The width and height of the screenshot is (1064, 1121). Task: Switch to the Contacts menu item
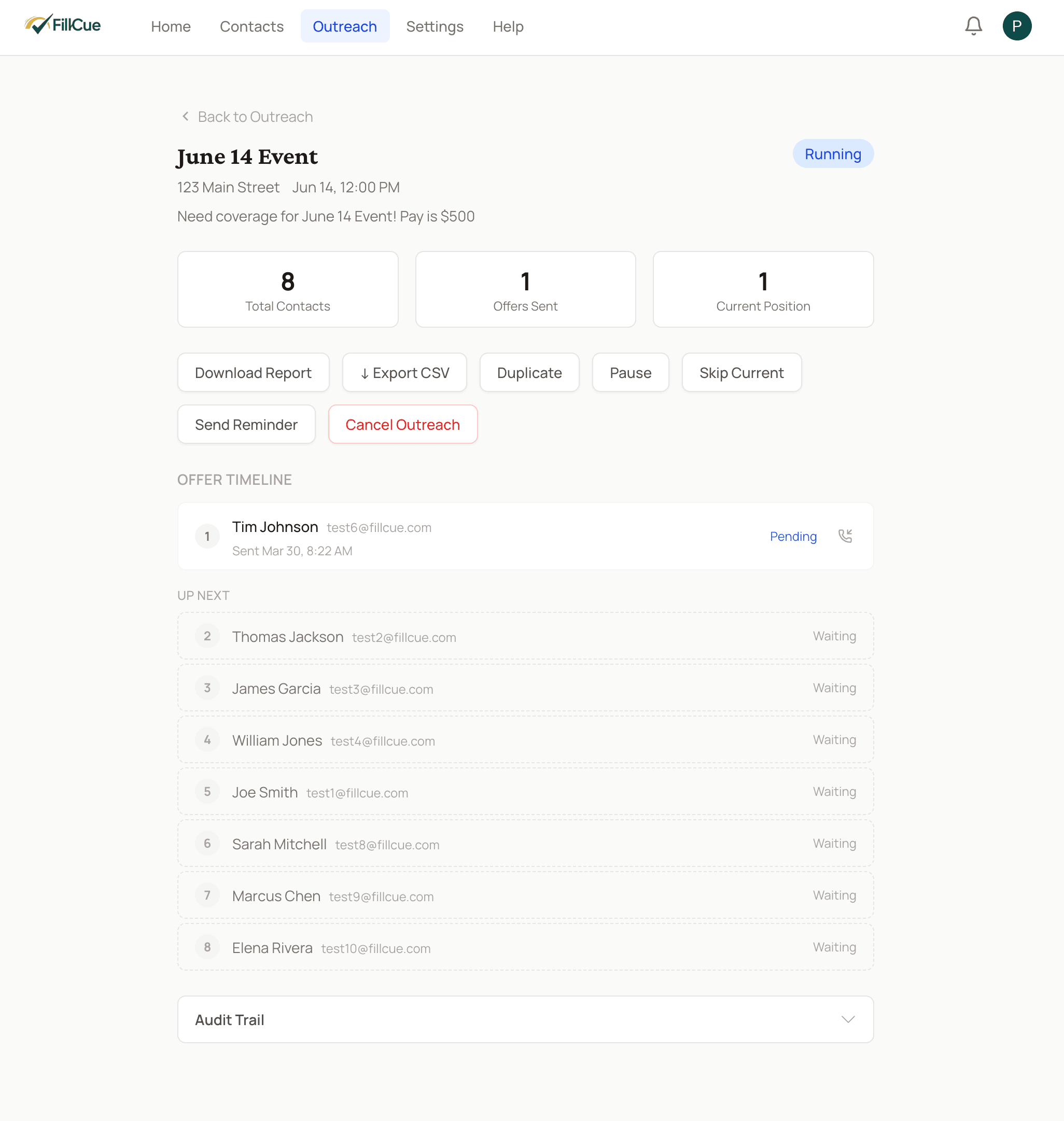[x=251, y=26]
